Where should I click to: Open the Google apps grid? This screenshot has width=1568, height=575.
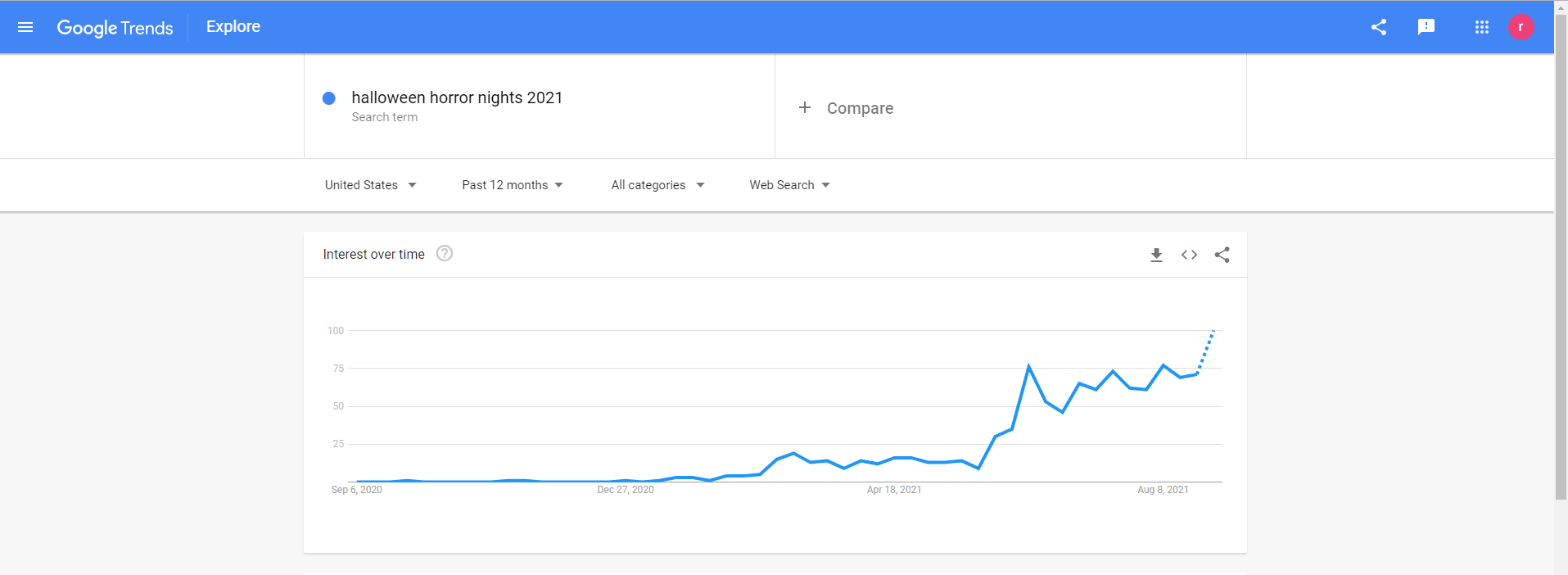(x=1481, y=27)
